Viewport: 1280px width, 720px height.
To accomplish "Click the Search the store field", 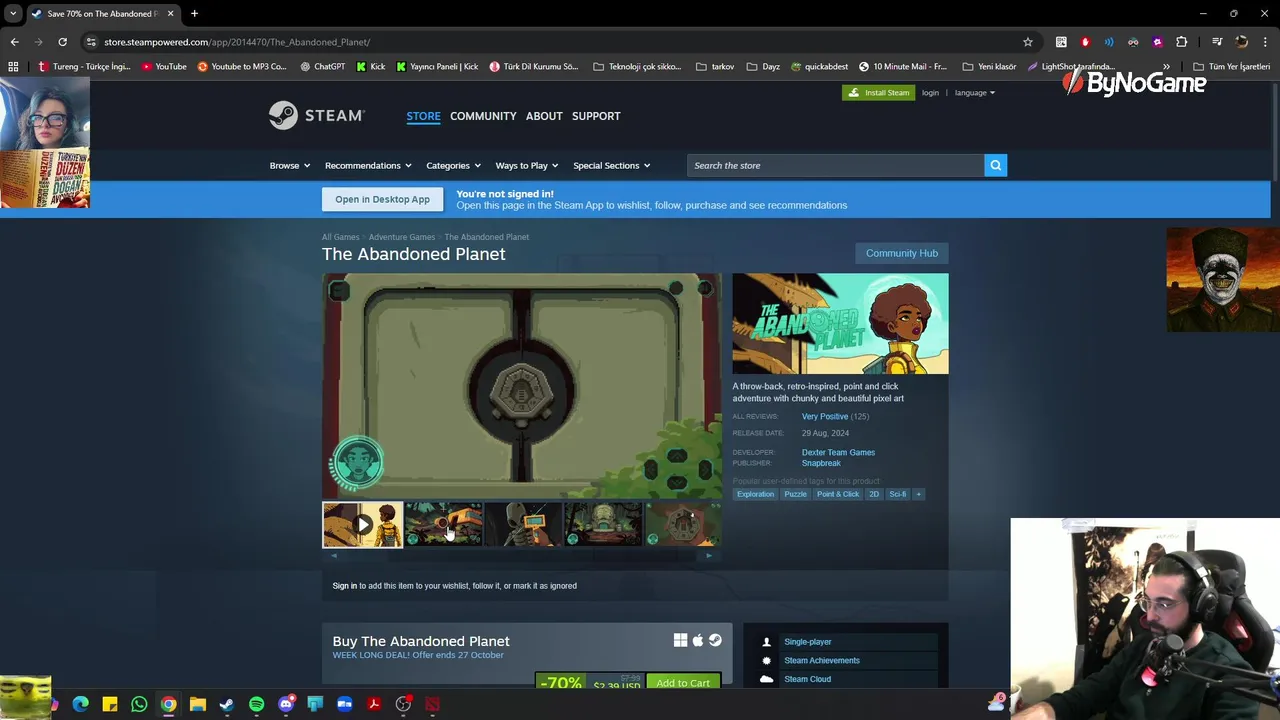I will [x=835, y=165].
